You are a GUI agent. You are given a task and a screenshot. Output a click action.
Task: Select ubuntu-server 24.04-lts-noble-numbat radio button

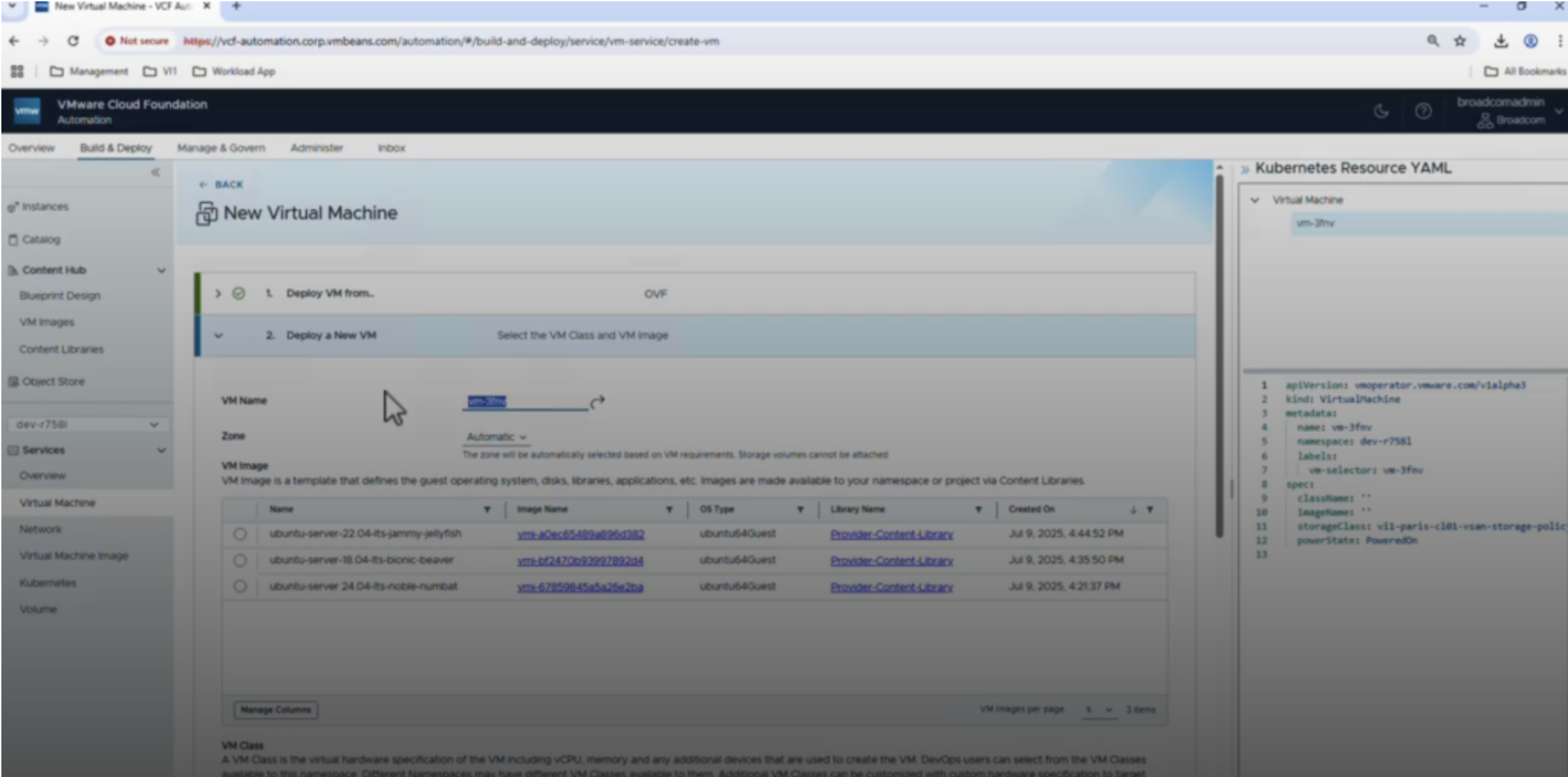[x=240, y=586]
